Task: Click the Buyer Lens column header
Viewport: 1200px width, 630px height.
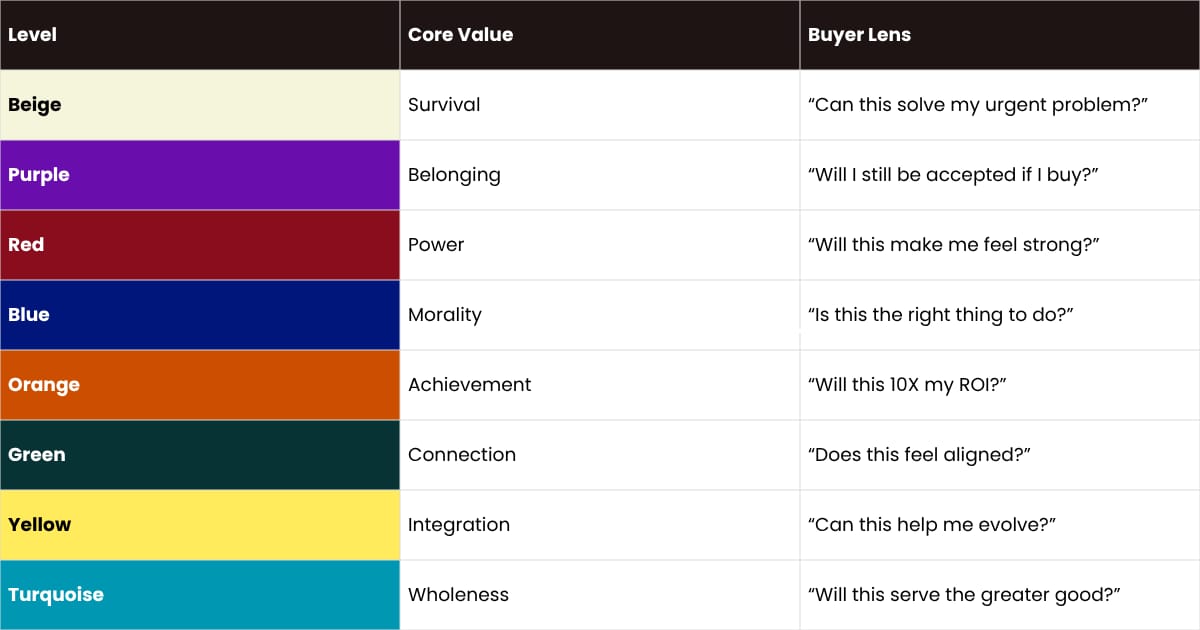Action: point(859,35)
